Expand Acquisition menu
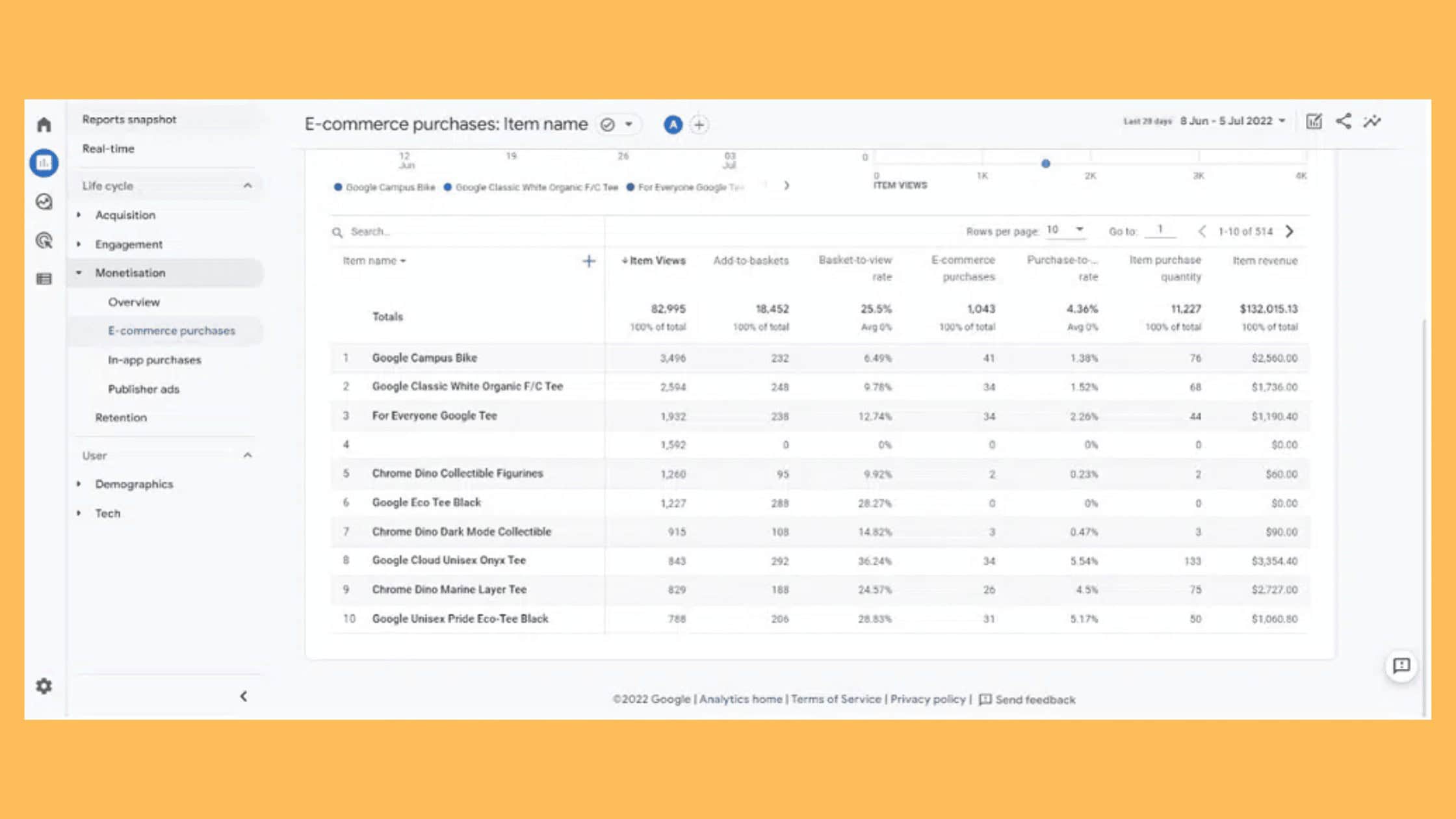Viewport: 1456px width, 819px height. click(x=125, y=215)
